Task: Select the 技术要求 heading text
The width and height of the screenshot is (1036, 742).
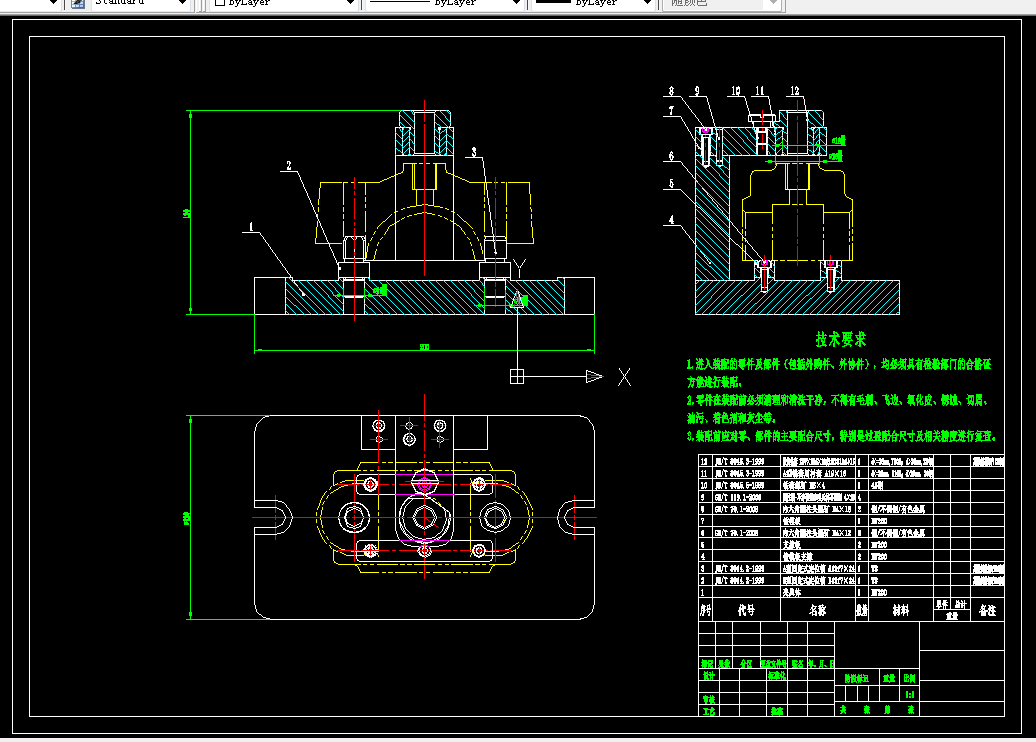Action: 840,340
